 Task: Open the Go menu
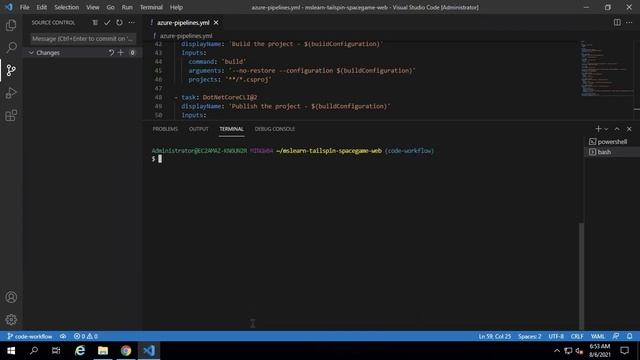[110, 7]
